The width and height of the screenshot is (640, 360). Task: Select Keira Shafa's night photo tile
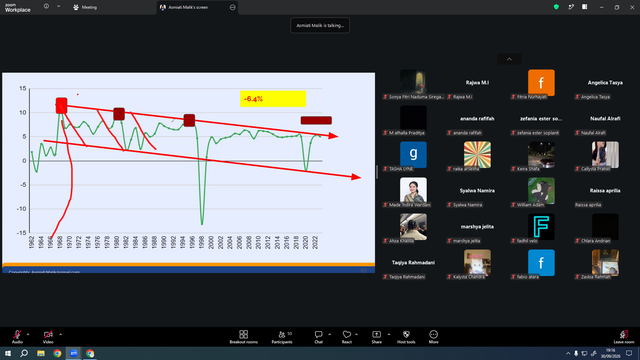[541, 155]
